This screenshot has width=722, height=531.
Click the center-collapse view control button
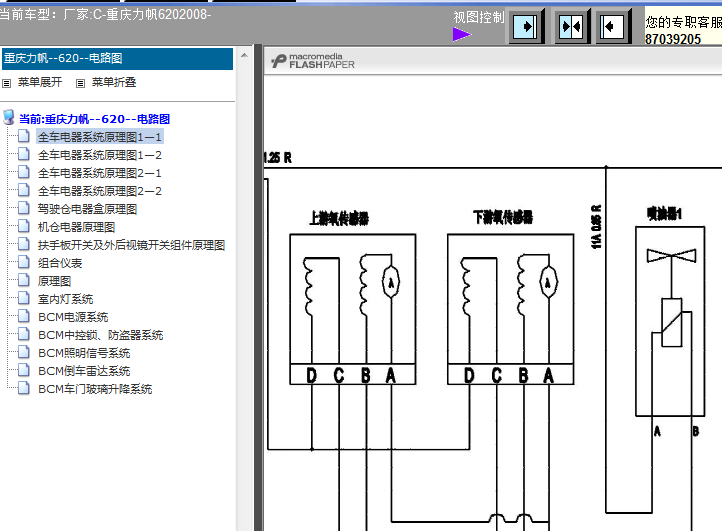(x=571, y=26)
